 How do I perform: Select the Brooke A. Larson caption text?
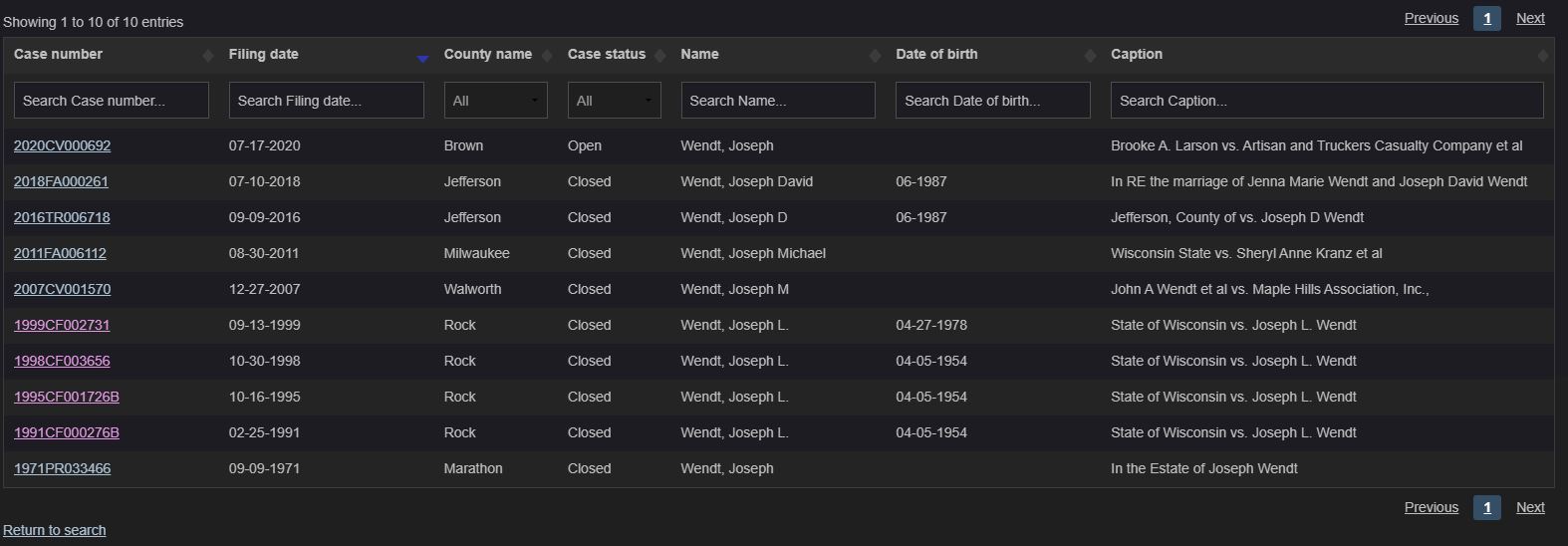[1317, 145]
